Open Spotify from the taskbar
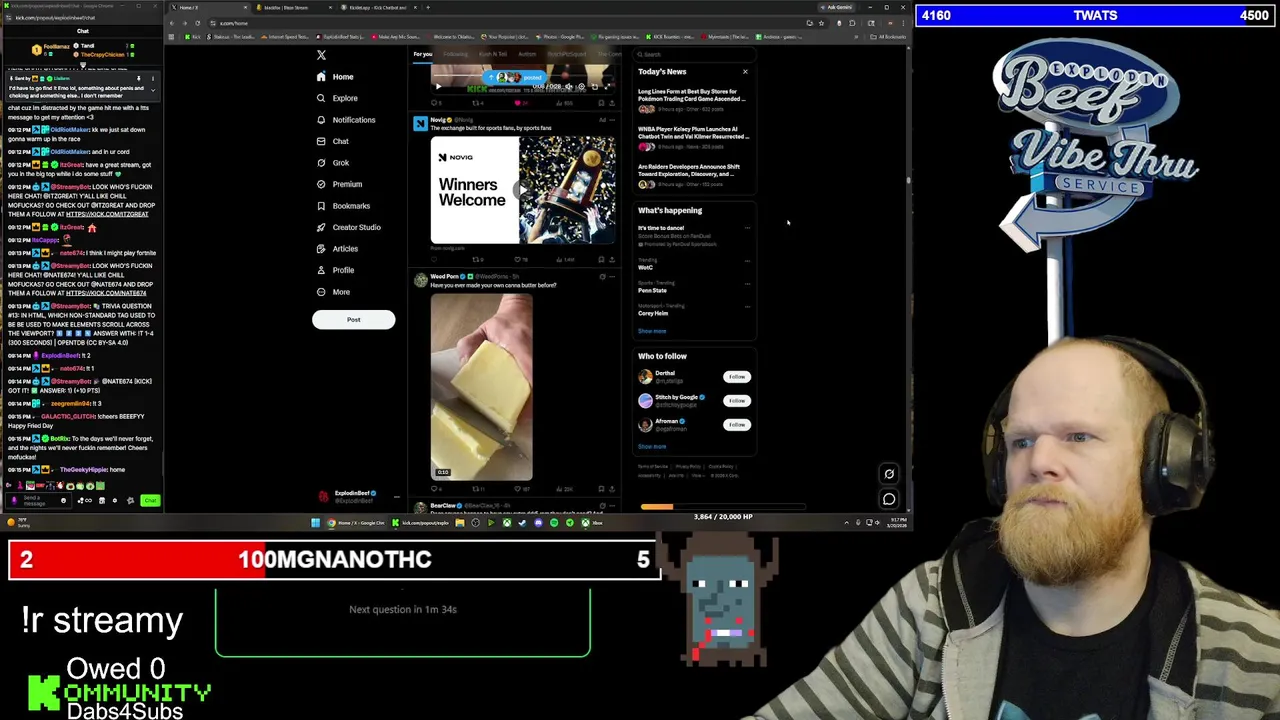 tap(554, 523)
